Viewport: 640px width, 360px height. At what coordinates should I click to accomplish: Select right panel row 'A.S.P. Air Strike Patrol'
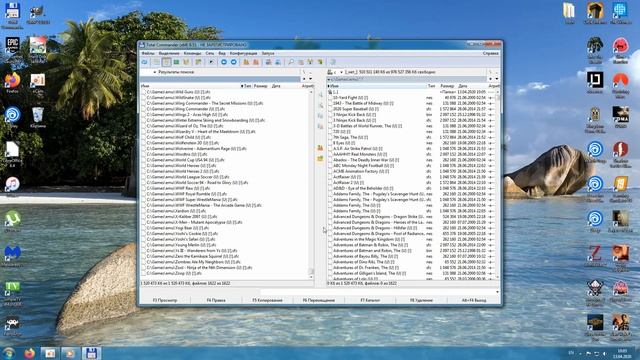411,149
